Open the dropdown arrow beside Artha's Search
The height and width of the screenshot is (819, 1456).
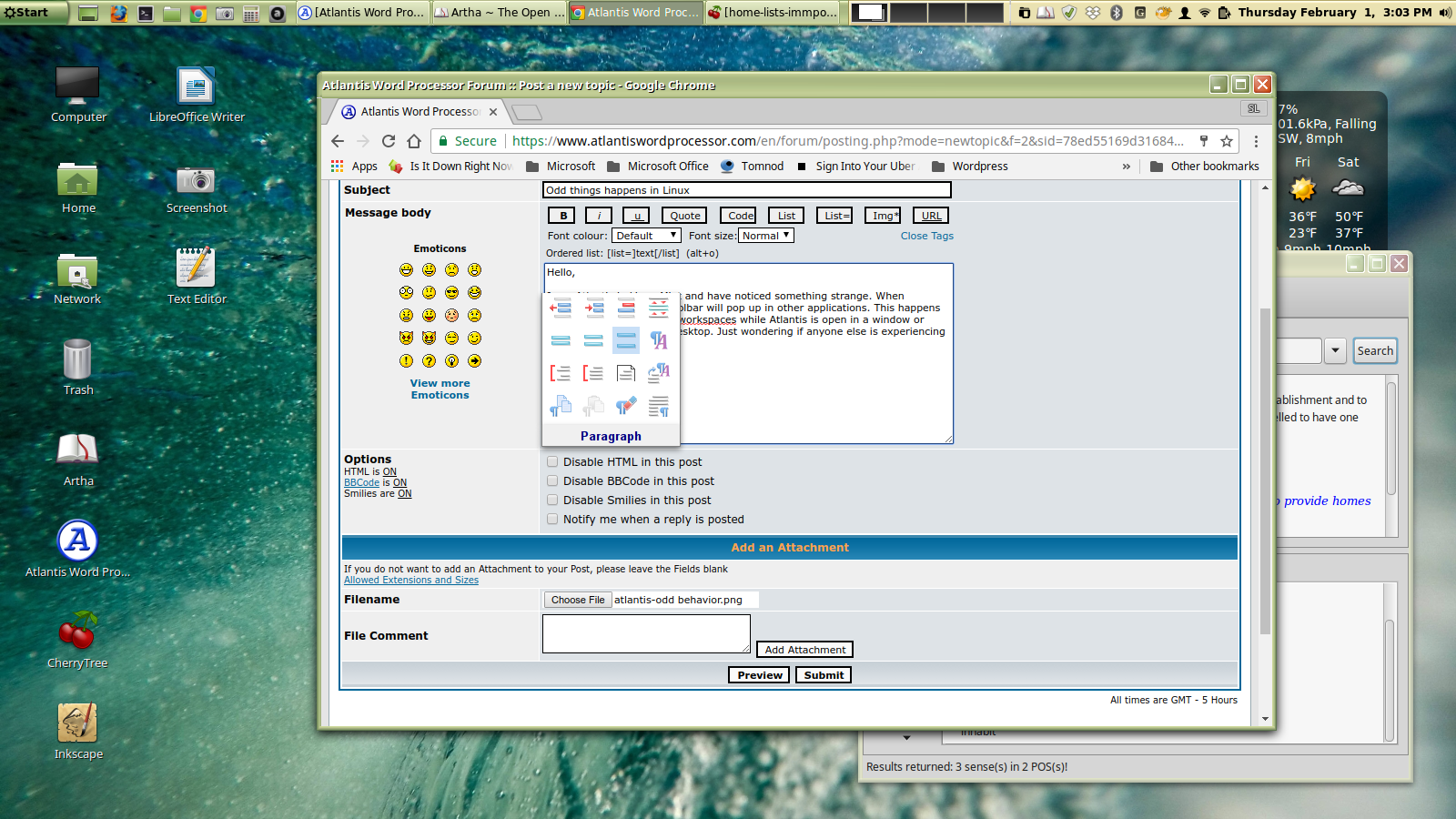[x=1335, y=350]
